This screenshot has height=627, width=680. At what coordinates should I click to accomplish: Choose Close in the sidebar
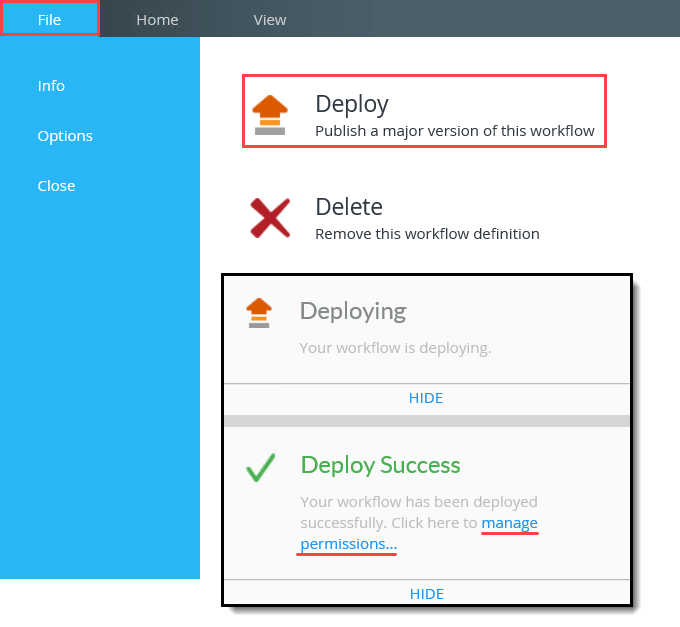56,186
